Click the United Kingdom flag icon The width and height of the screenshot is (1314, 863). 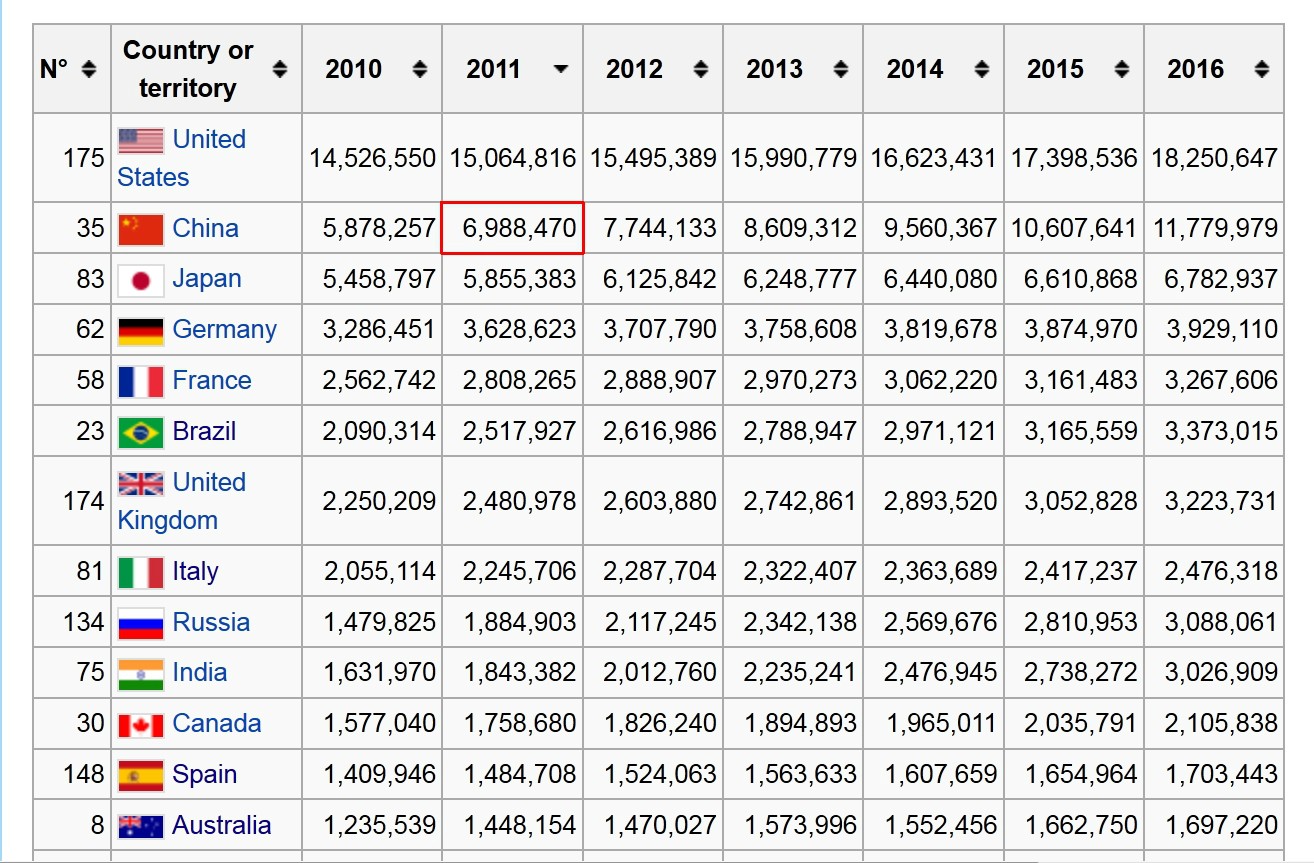[141, 484]
